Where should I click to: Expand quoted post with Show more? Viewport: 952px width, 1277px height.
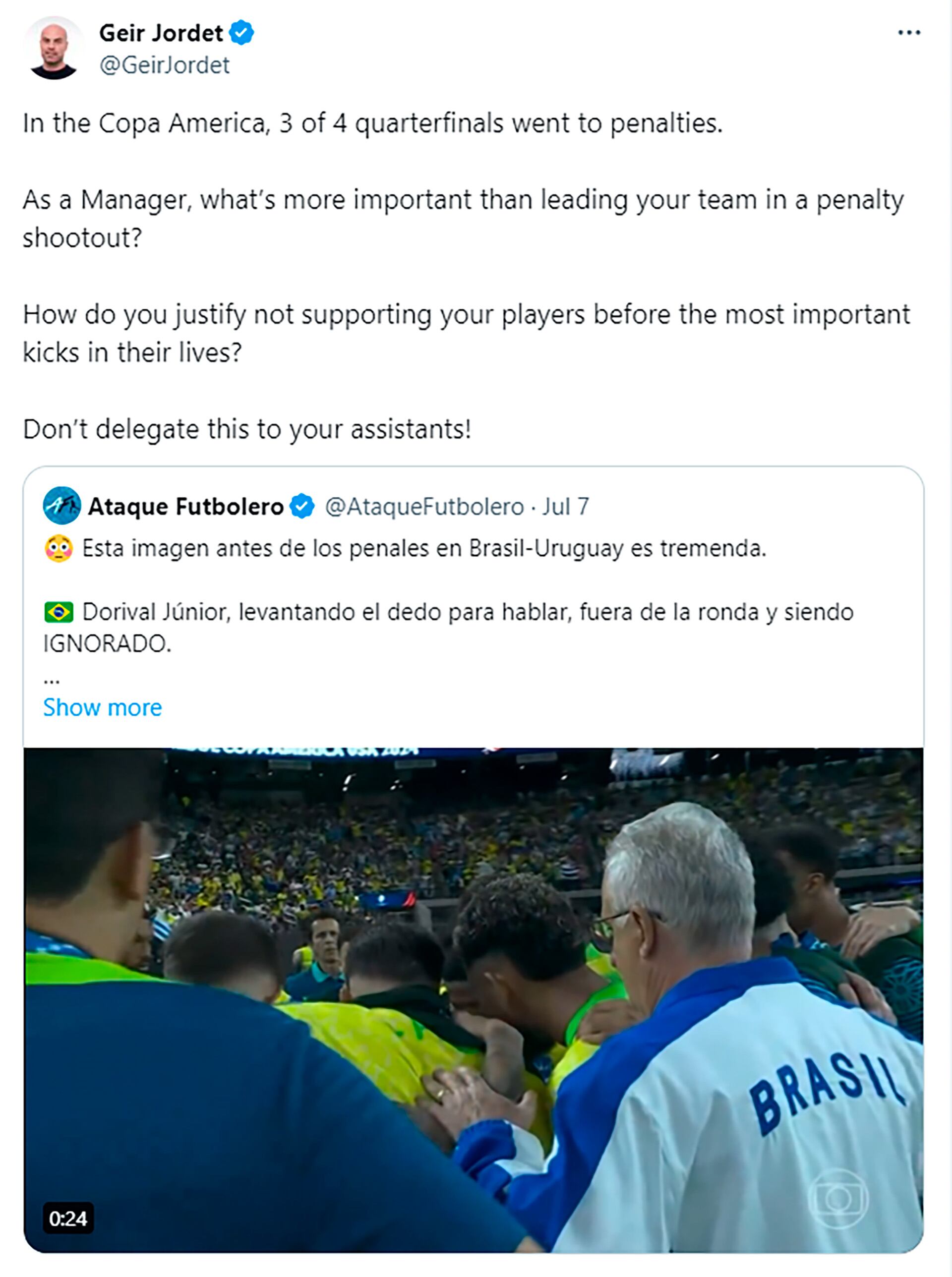103,707
